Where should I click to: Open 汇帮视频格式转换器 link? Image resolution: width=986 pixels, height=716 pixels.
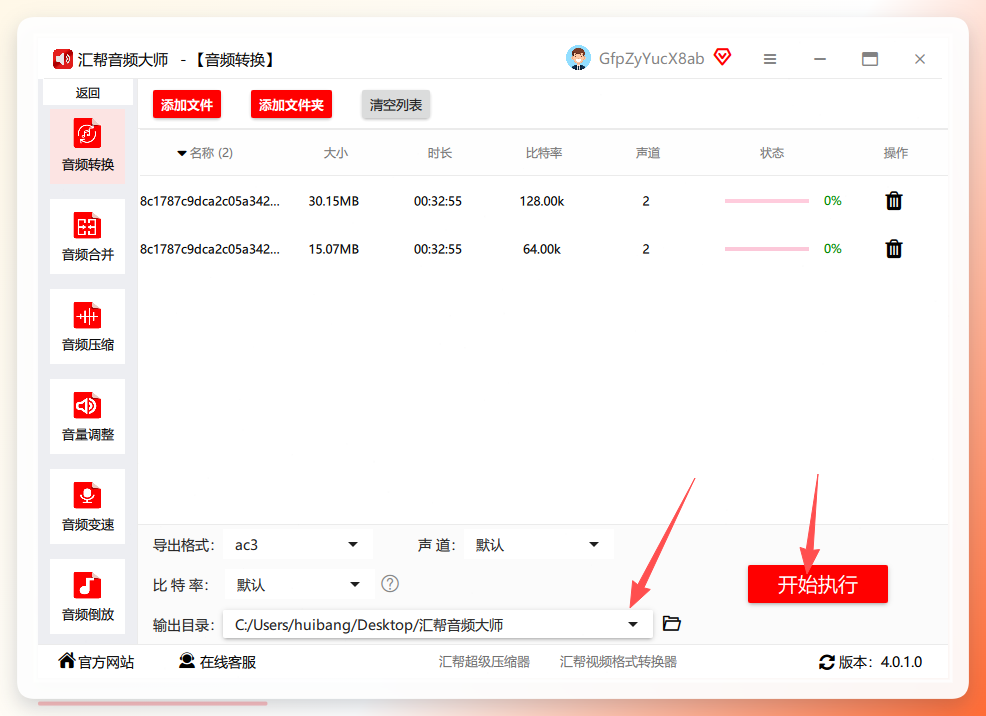click(x=618, y=662)
